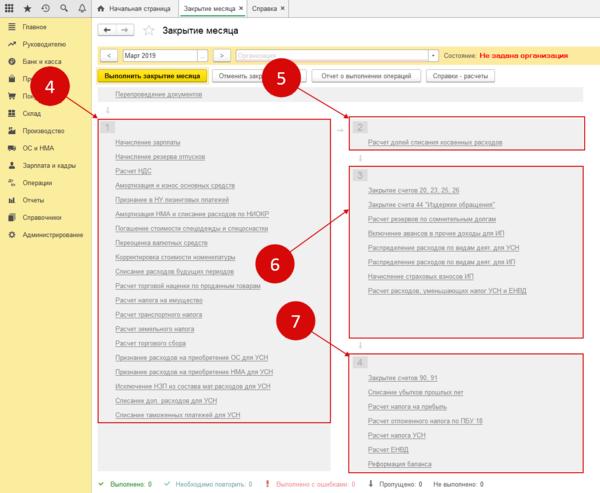
Task: Open Расчет торгового сбора link
Action: pos(150,343)
